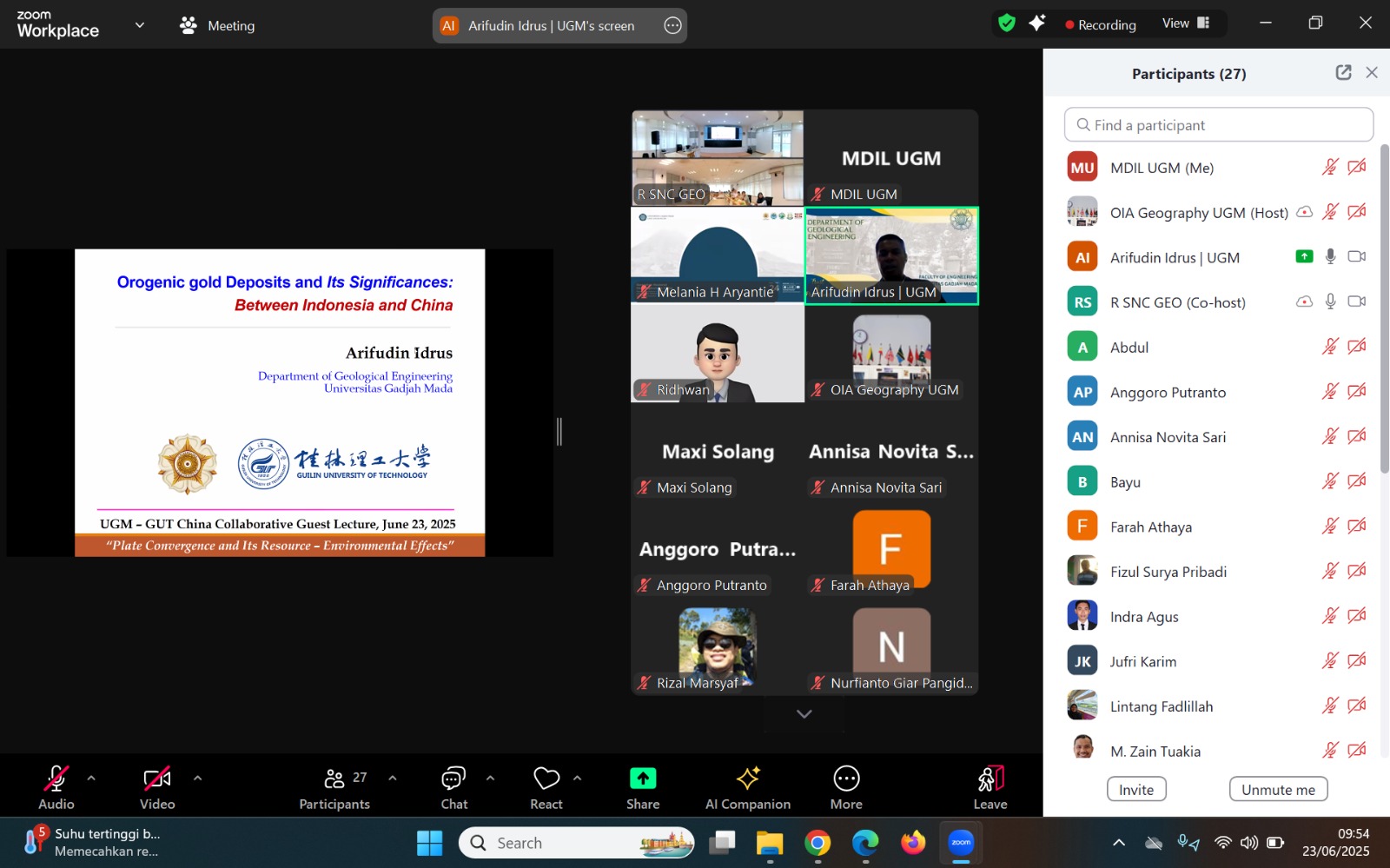
Task: Open Zoom Workplace dropdown arrow
Action: pyautogui.click(x=140, y=25)
